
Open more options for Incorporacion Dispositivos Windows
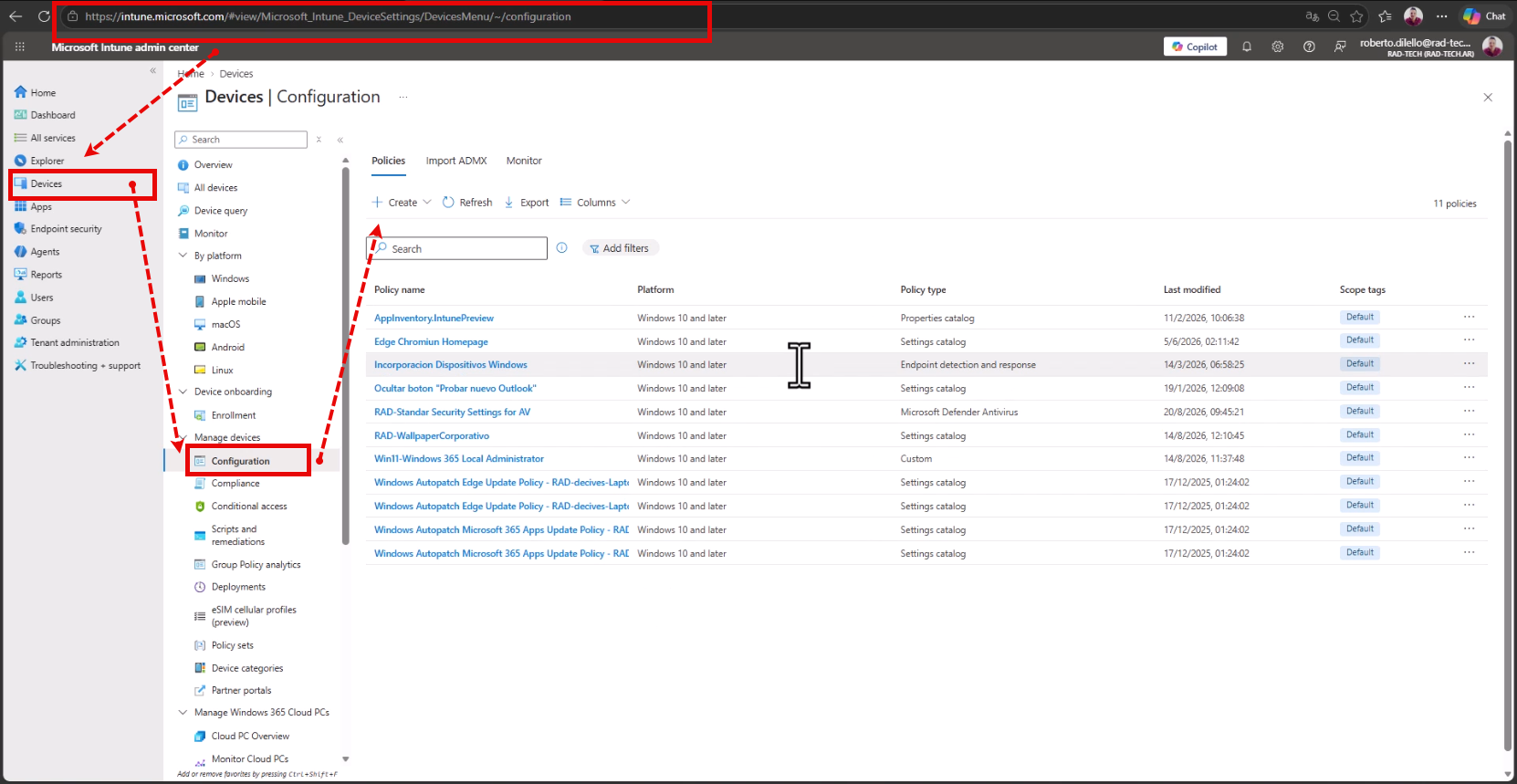[1469, 364]
